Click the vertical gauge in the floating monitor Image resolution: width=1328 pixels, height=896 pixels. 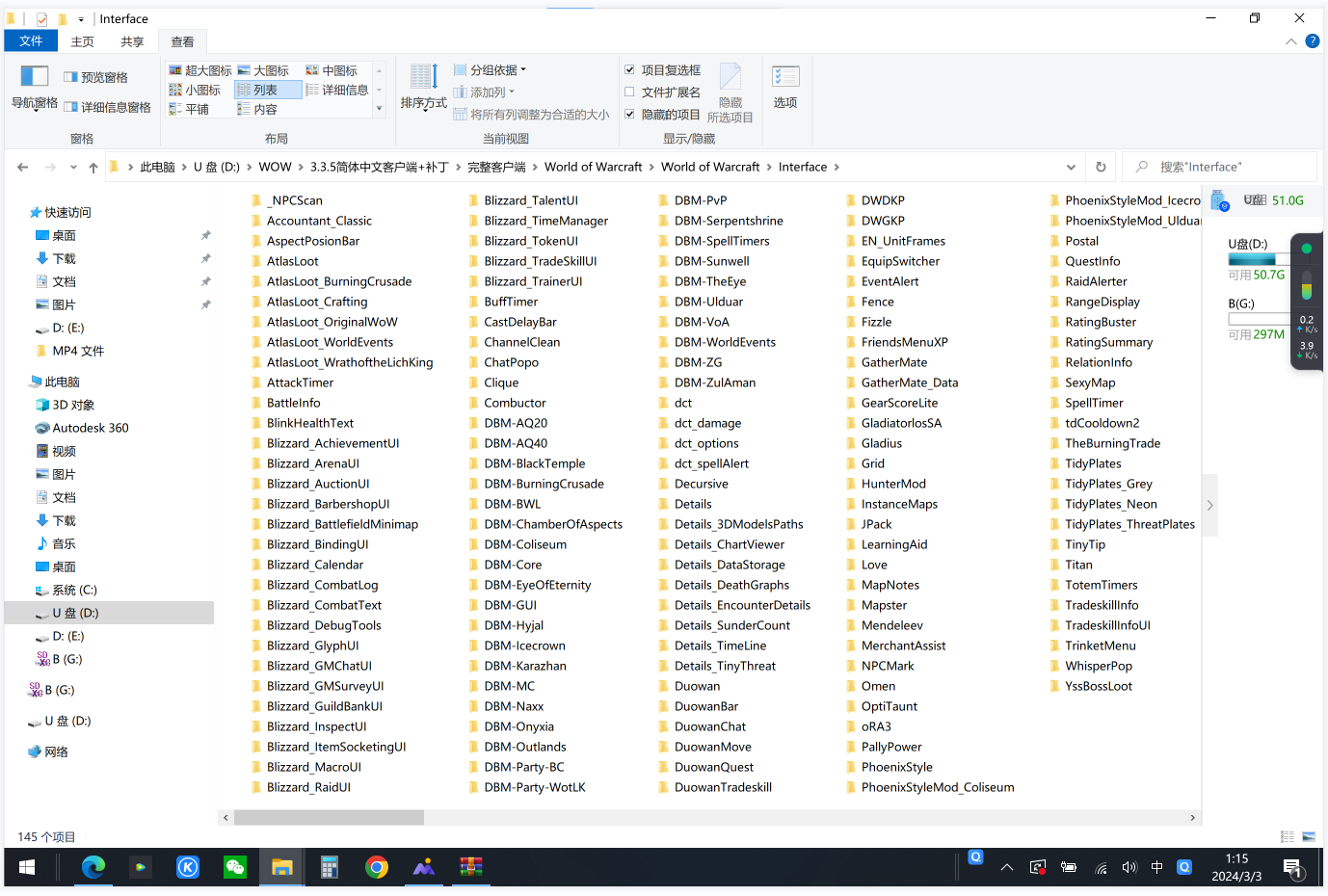[x=1306, y=285]
